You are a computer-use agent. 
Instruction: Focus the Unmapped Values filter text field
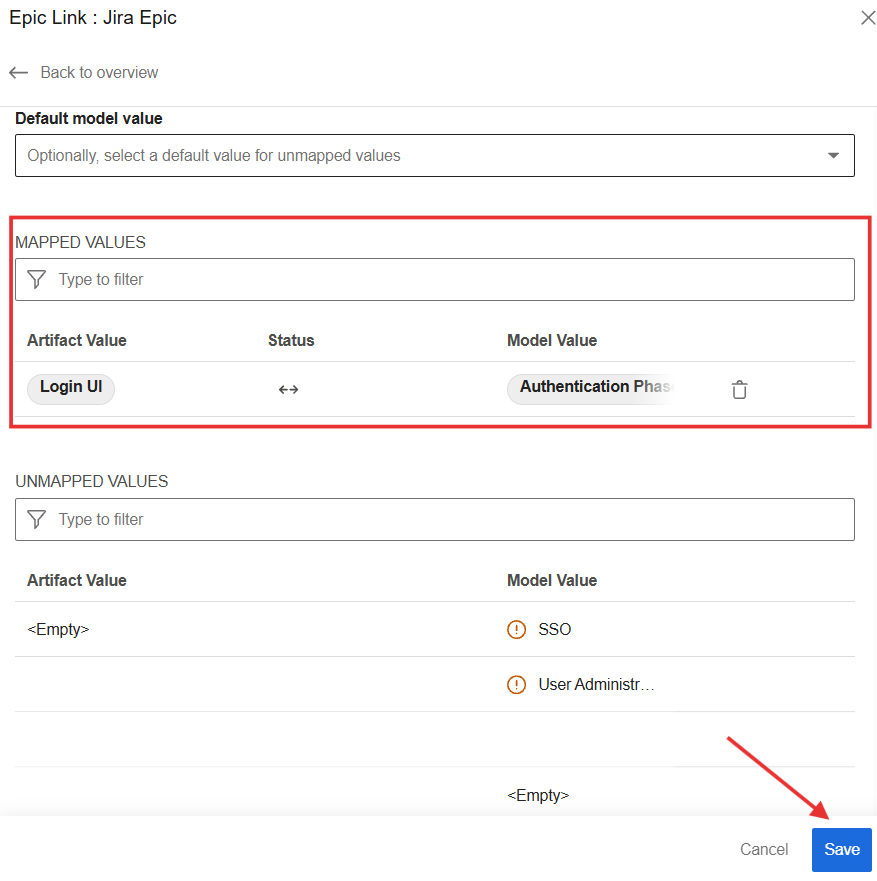pyautogui.click(x=450, y=520)
